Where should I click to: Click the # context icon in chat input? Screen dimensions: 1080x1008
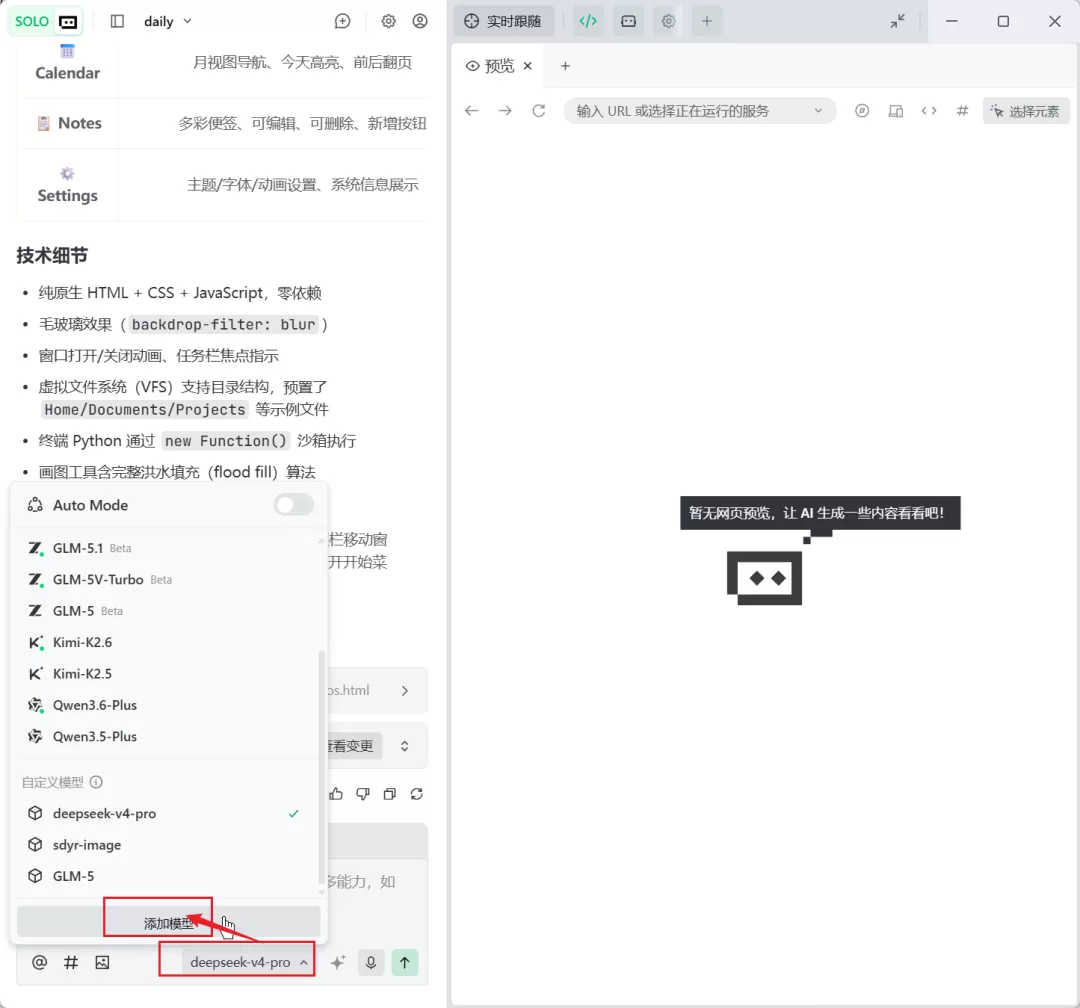coord(71,963)
